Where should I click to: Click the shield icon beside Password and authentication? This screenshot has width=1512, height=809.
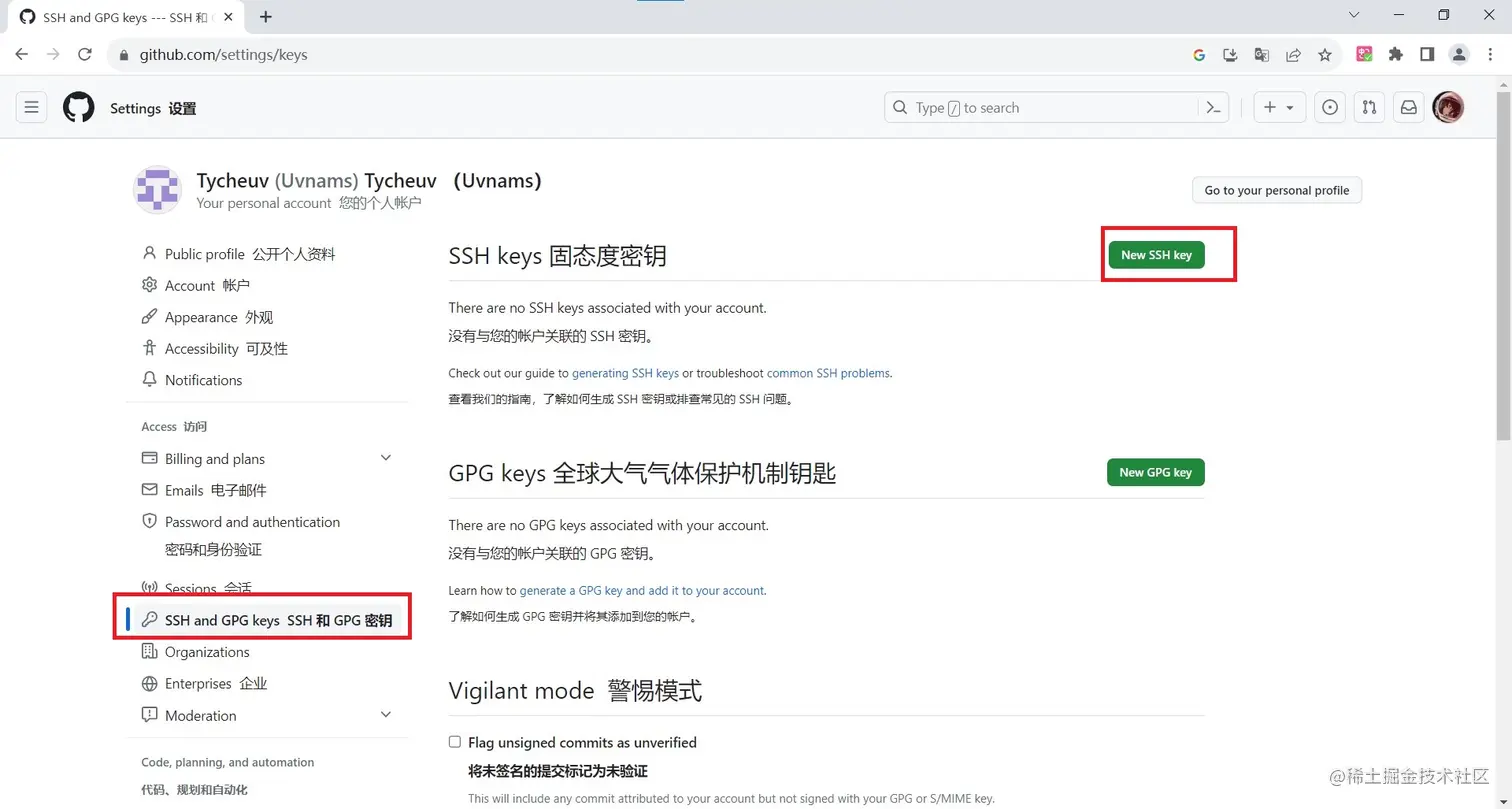tap(148, 521)
